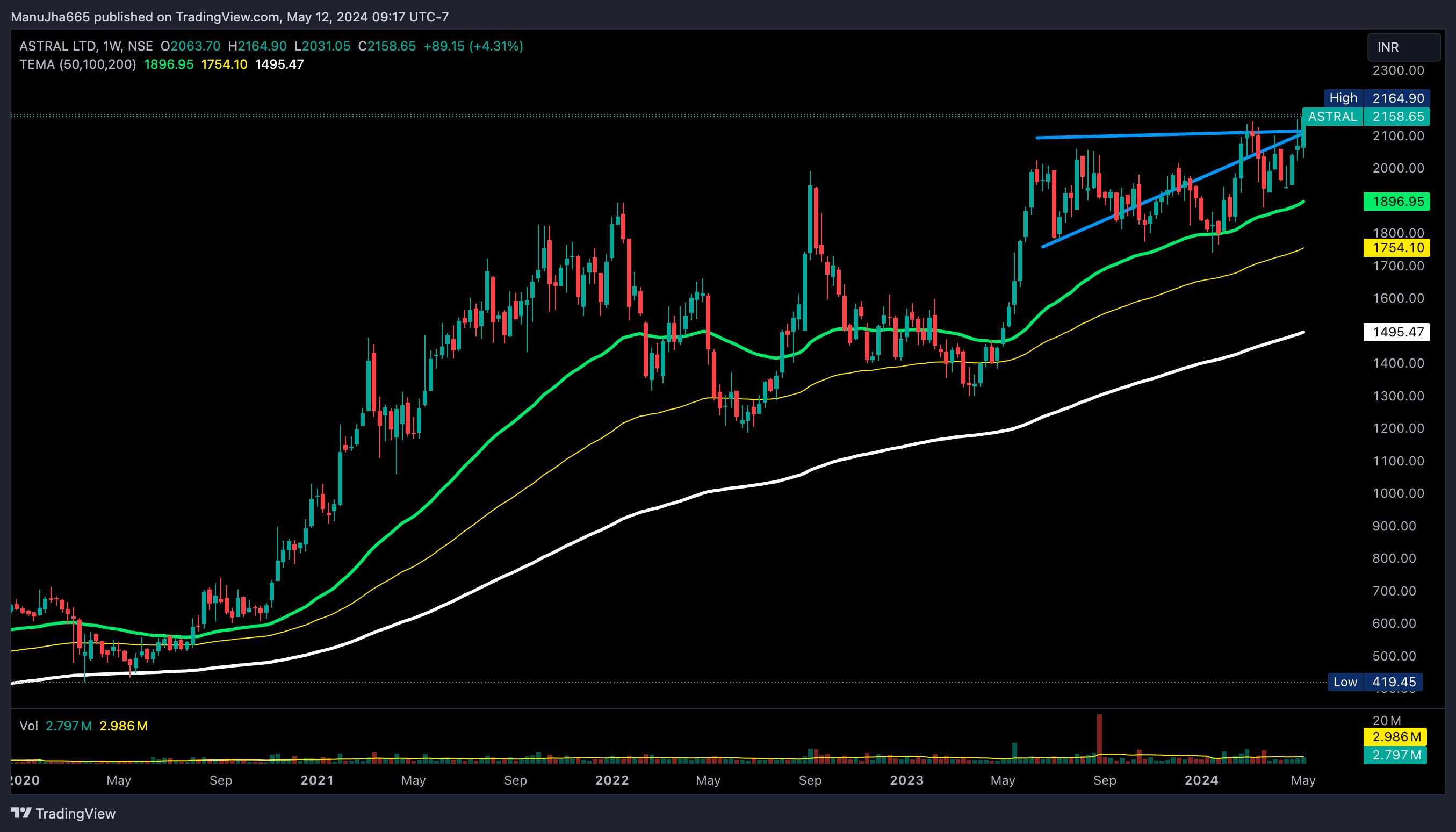Click the +89.15 (+4.31%) change value
1456x832 pixels.
click(473, 46)
